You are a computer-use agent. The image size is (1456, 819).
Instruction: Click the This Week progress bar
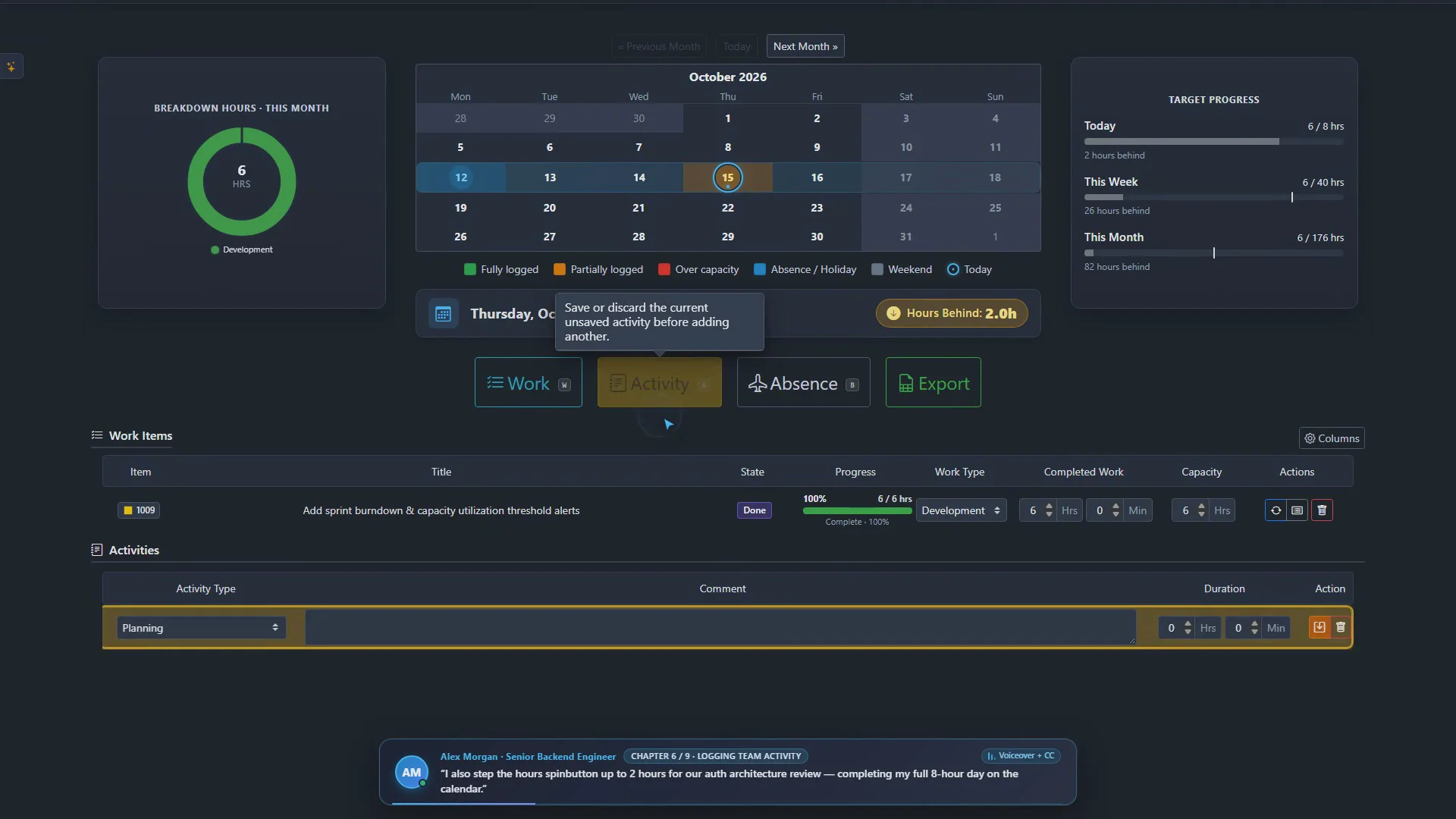[1213, 197]
